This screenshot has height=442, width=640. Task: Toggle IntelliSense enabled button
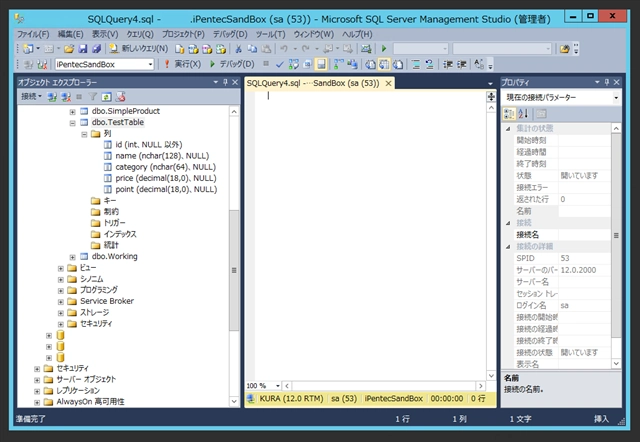(321, 64)
